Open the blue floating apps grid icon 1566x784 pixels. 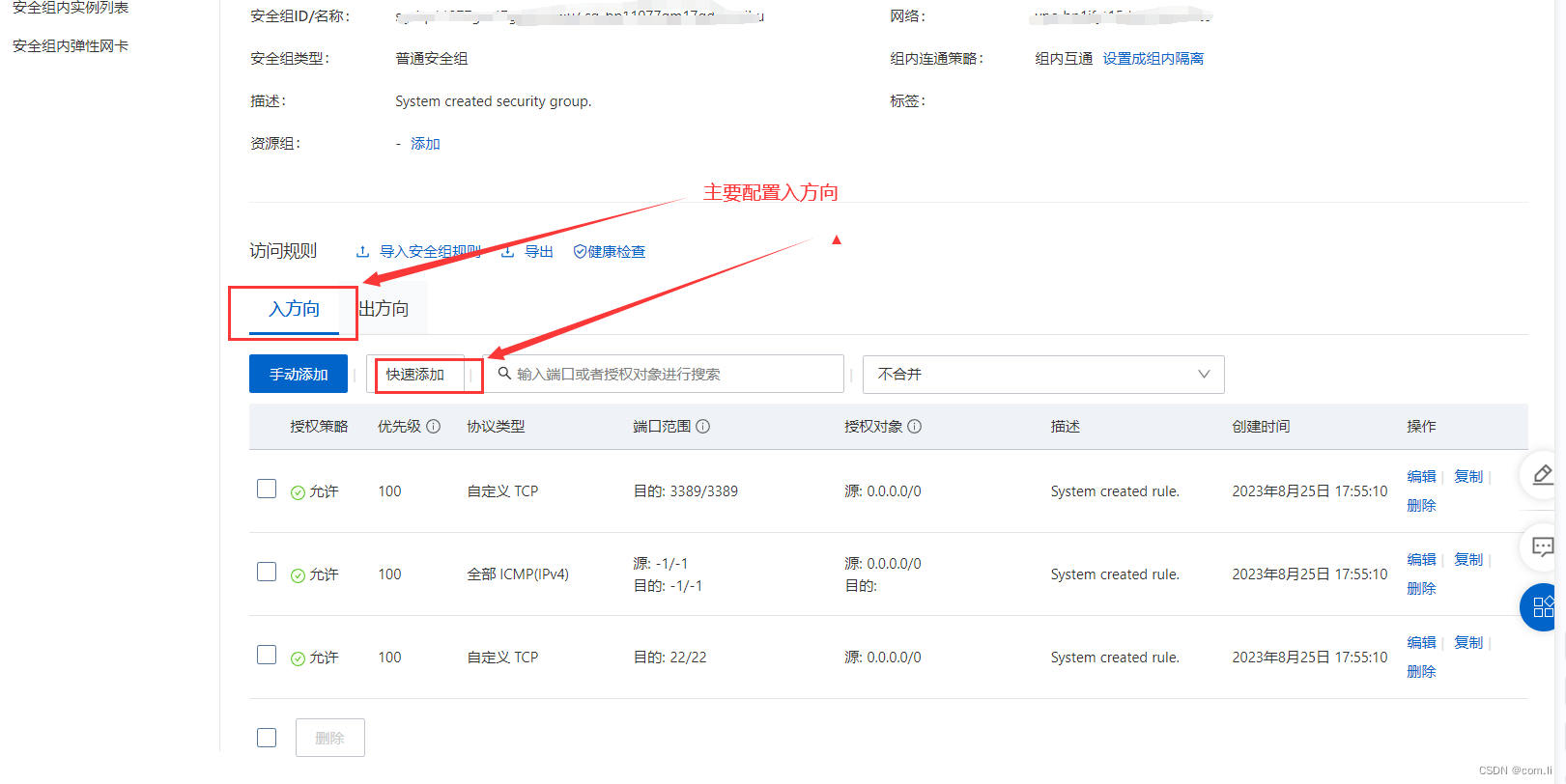pyautogui.click(x=1543, y=607)
